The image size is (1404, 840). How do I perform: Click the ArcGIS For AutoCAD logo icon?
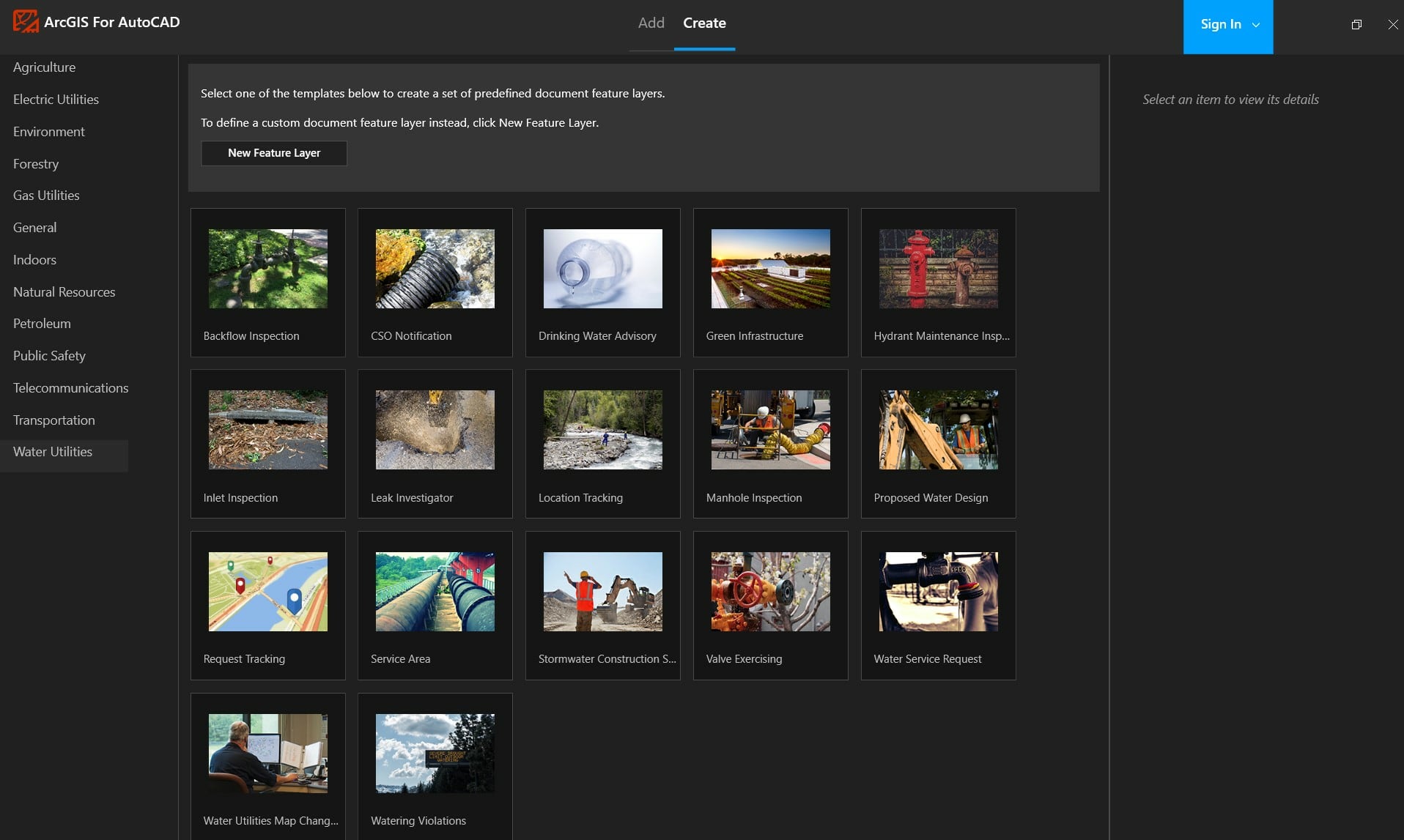pyautogui.click(x=26, y=22)
